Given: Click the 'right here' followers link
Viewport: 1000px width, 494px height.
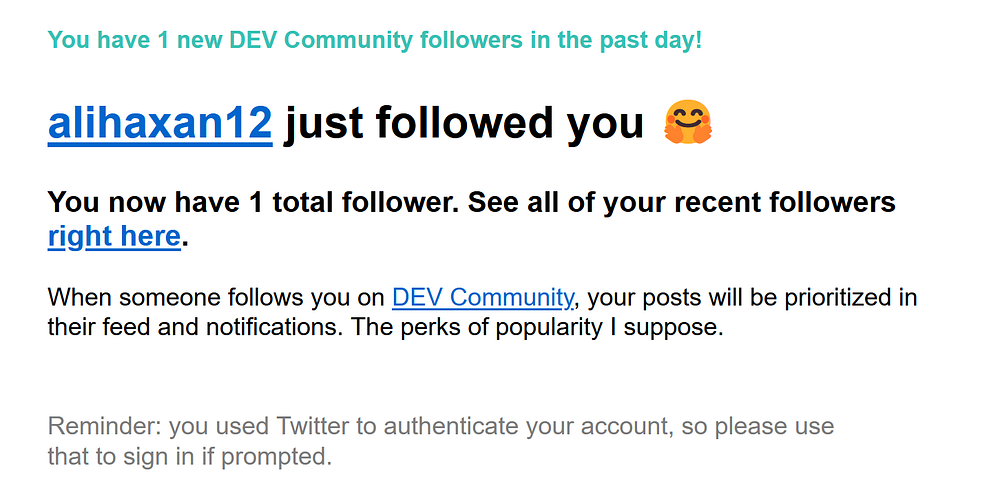Looking at the screenshot, I should click(x=113, y=237).
